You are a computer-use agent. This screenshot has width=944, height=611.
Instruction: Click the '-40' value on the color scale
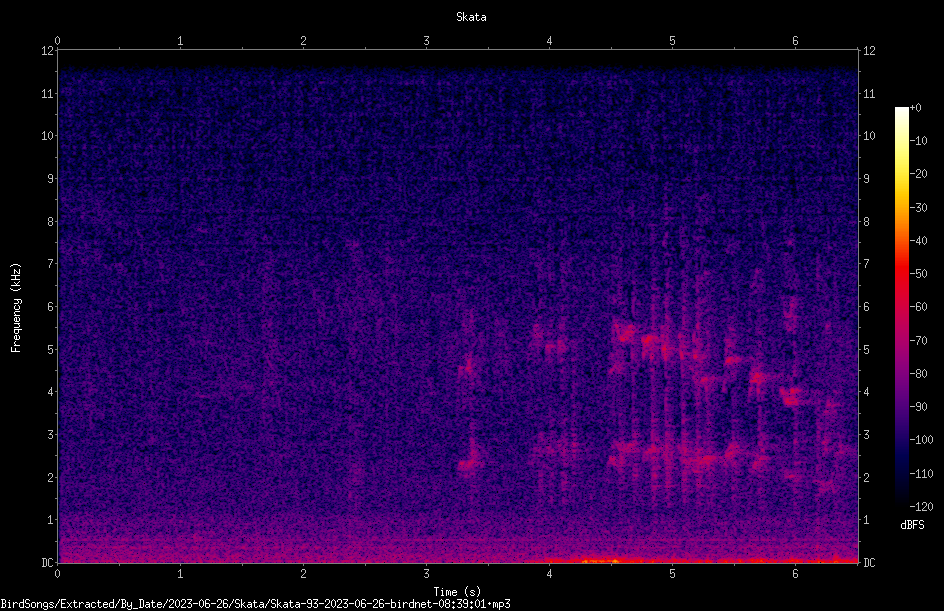(x=919, y=241)
